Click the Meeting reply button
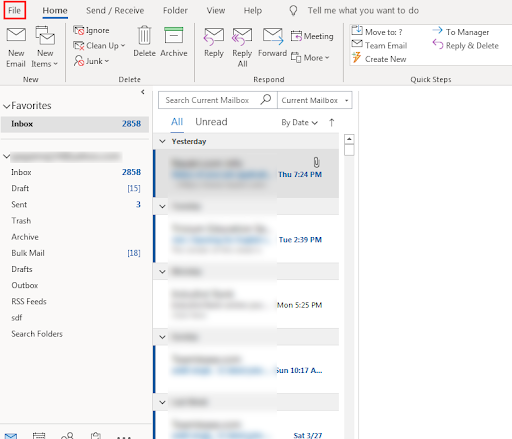The image size is (512, 439). [312, 36]
